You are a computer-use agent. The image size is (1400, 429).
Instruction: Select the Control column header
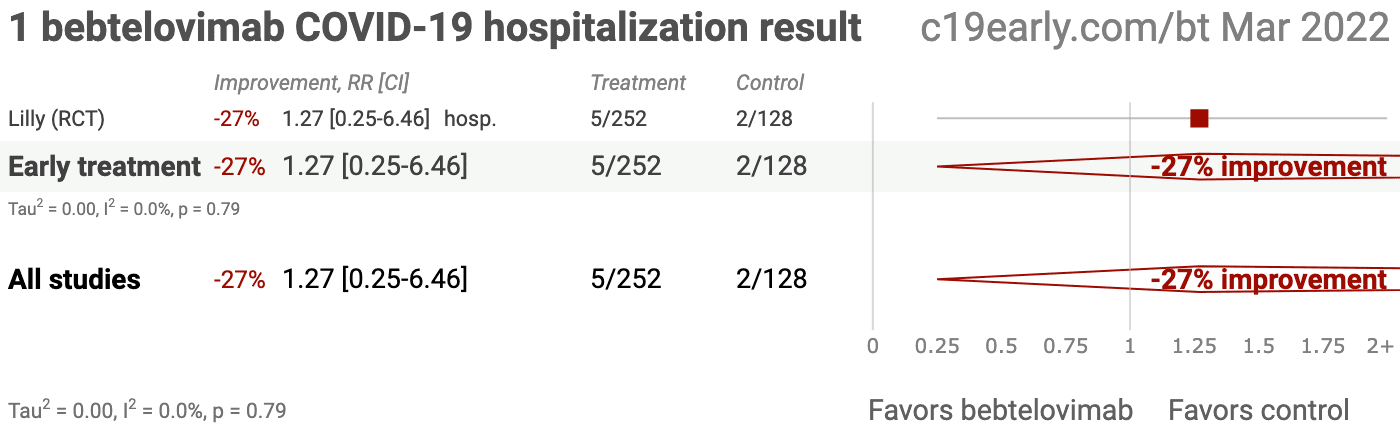point(770,83)
